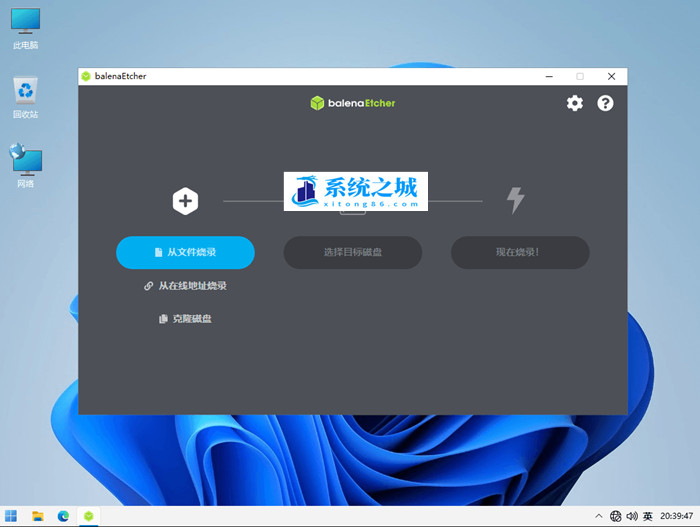Switch the 英 input method indicator
Image resolution: width=700 pixels, height=527 pixels.
(648, 516)
